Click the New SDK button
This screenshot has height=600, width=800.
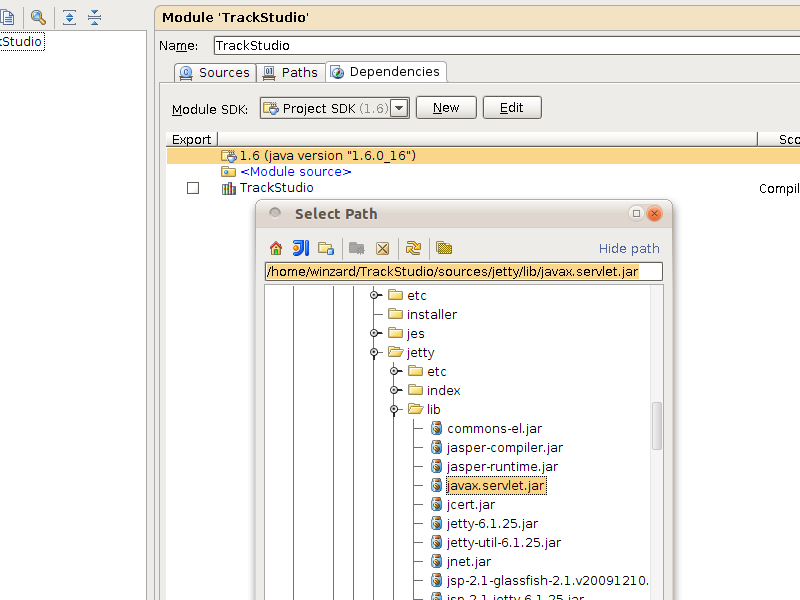pos(446,108)
